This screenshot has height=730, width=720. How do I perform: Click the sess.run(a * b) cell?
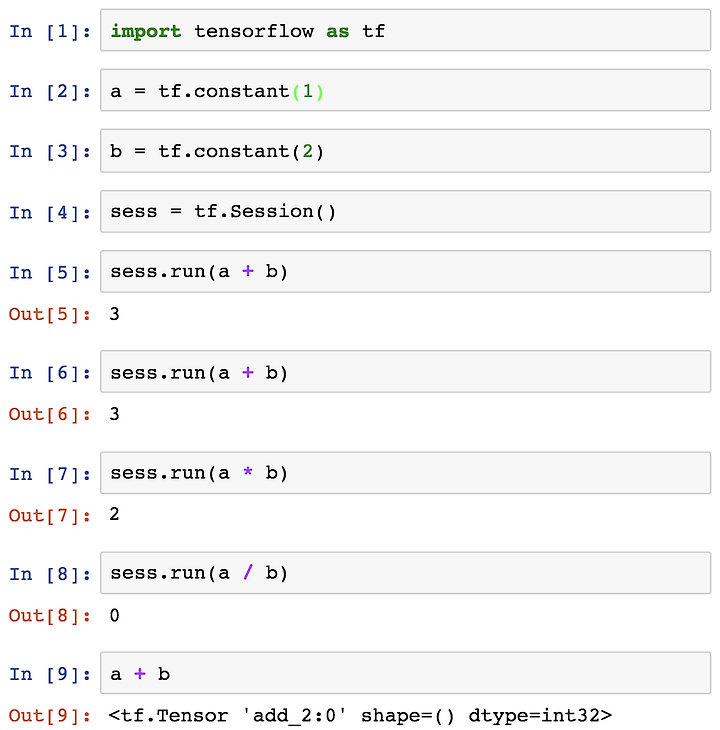[405, 473]
